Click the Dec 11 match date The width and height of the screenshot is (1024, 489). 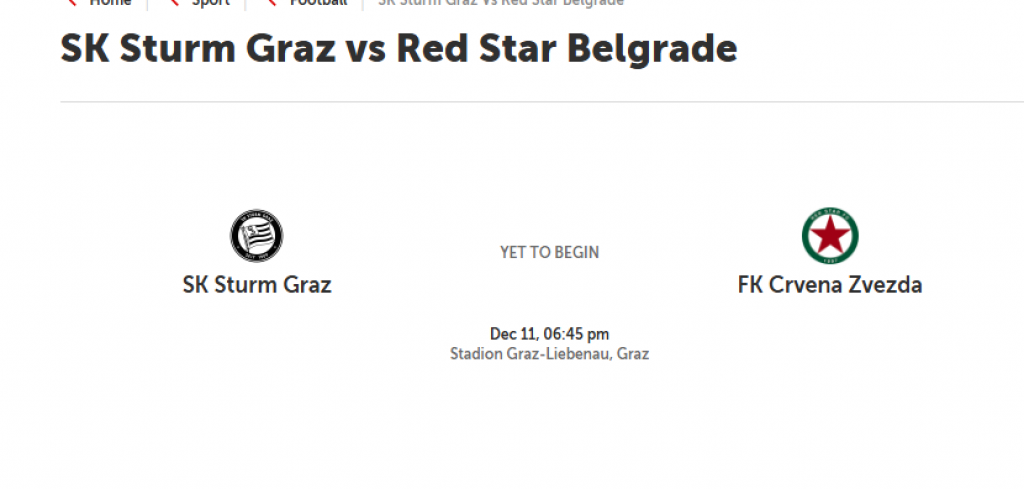[512, 334]
